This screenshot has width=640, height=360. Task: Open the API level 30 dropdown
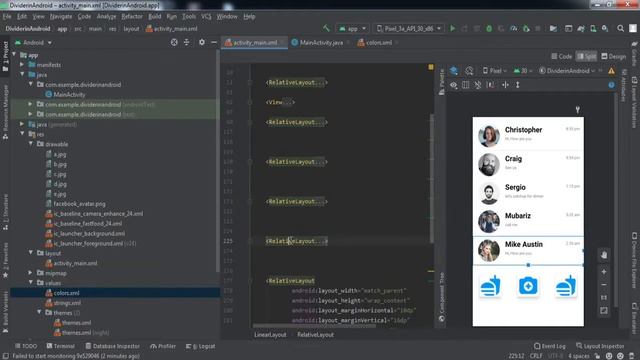pos(523,71)
